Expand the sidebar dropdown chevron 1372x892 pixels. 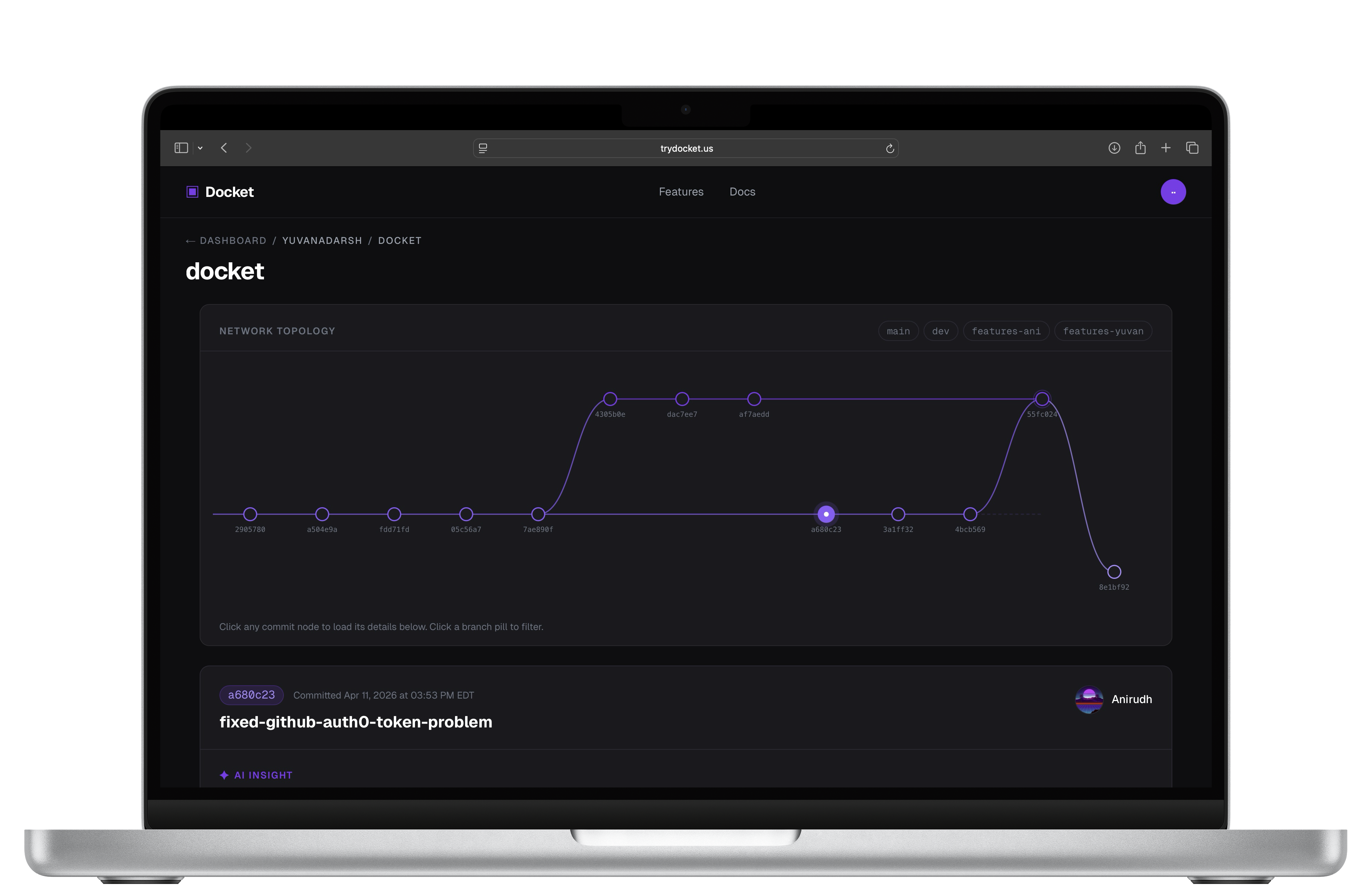(200, 148)
